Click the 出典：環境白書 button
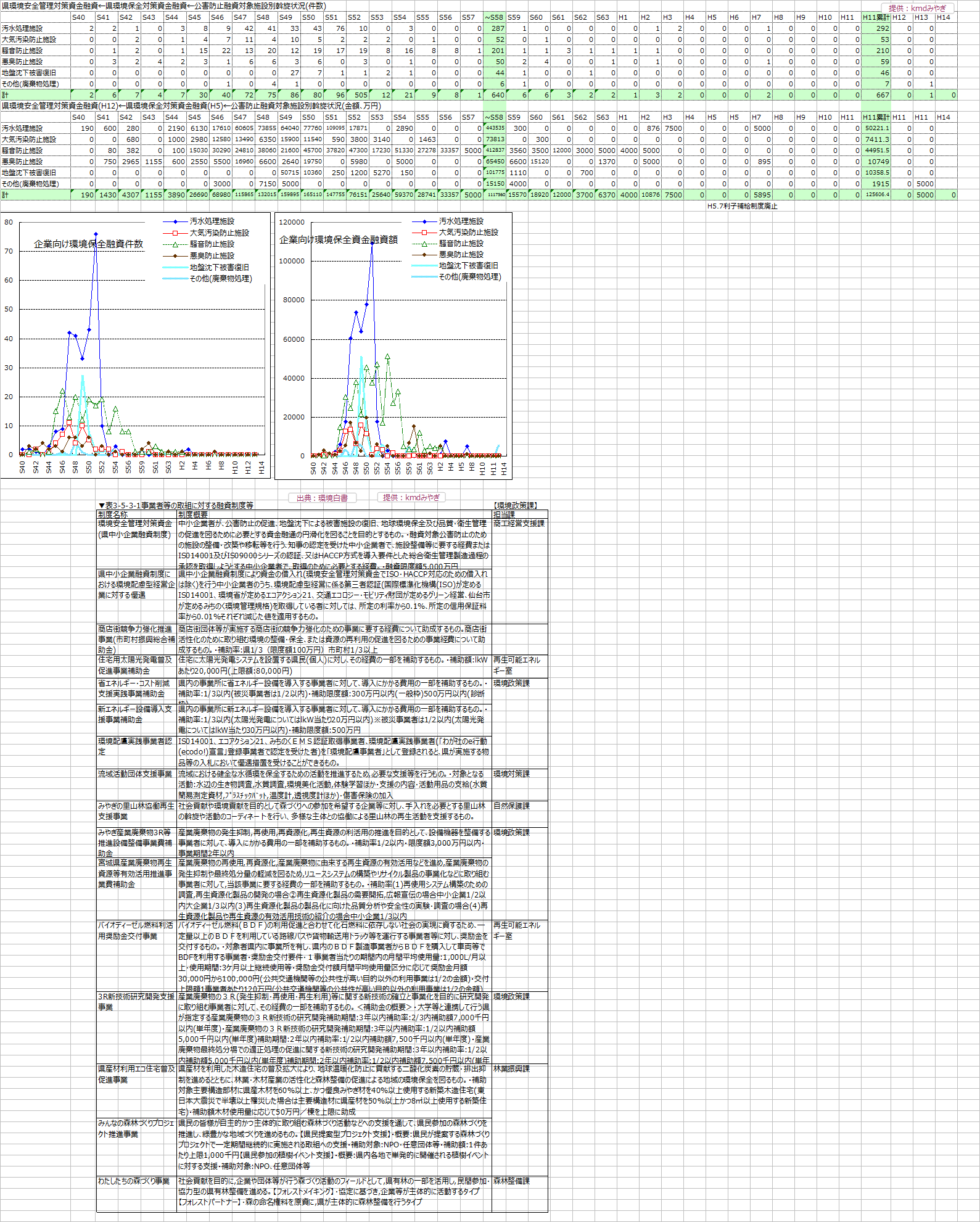 tap(322, 498)
